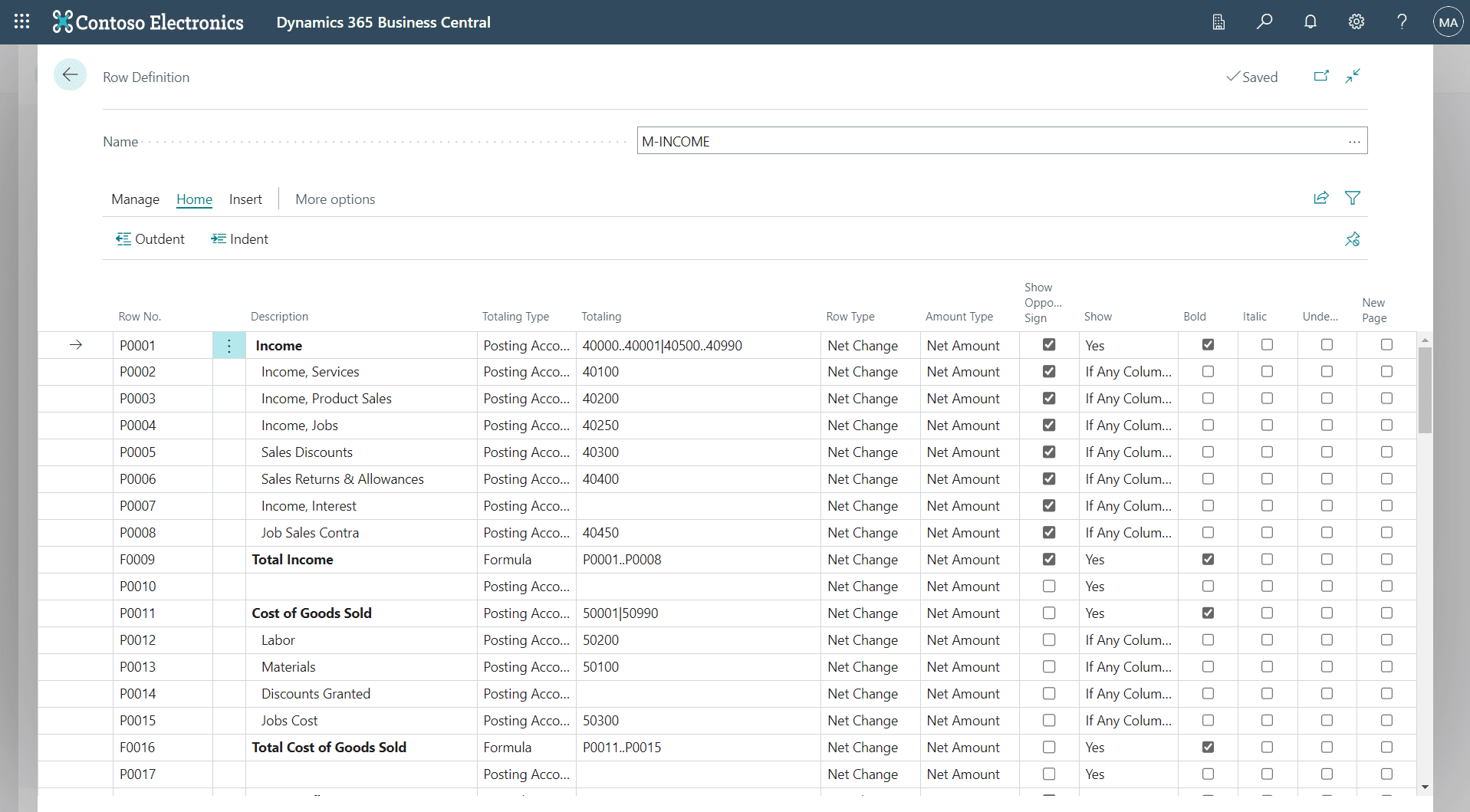Enable Italic for Income, Services row
Screen dimensions: 1470x812
[1267, 372]
